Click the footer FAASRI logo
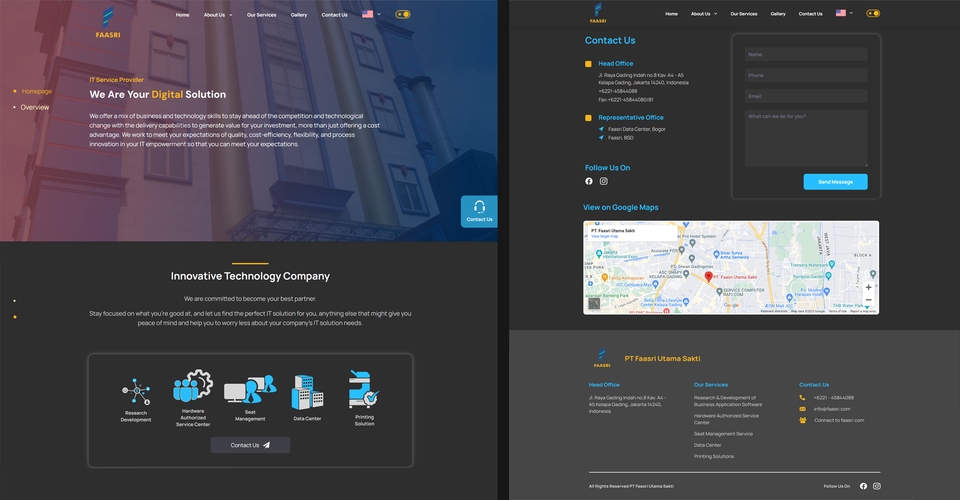The image size is (960, 500). (x=602, y=358)
